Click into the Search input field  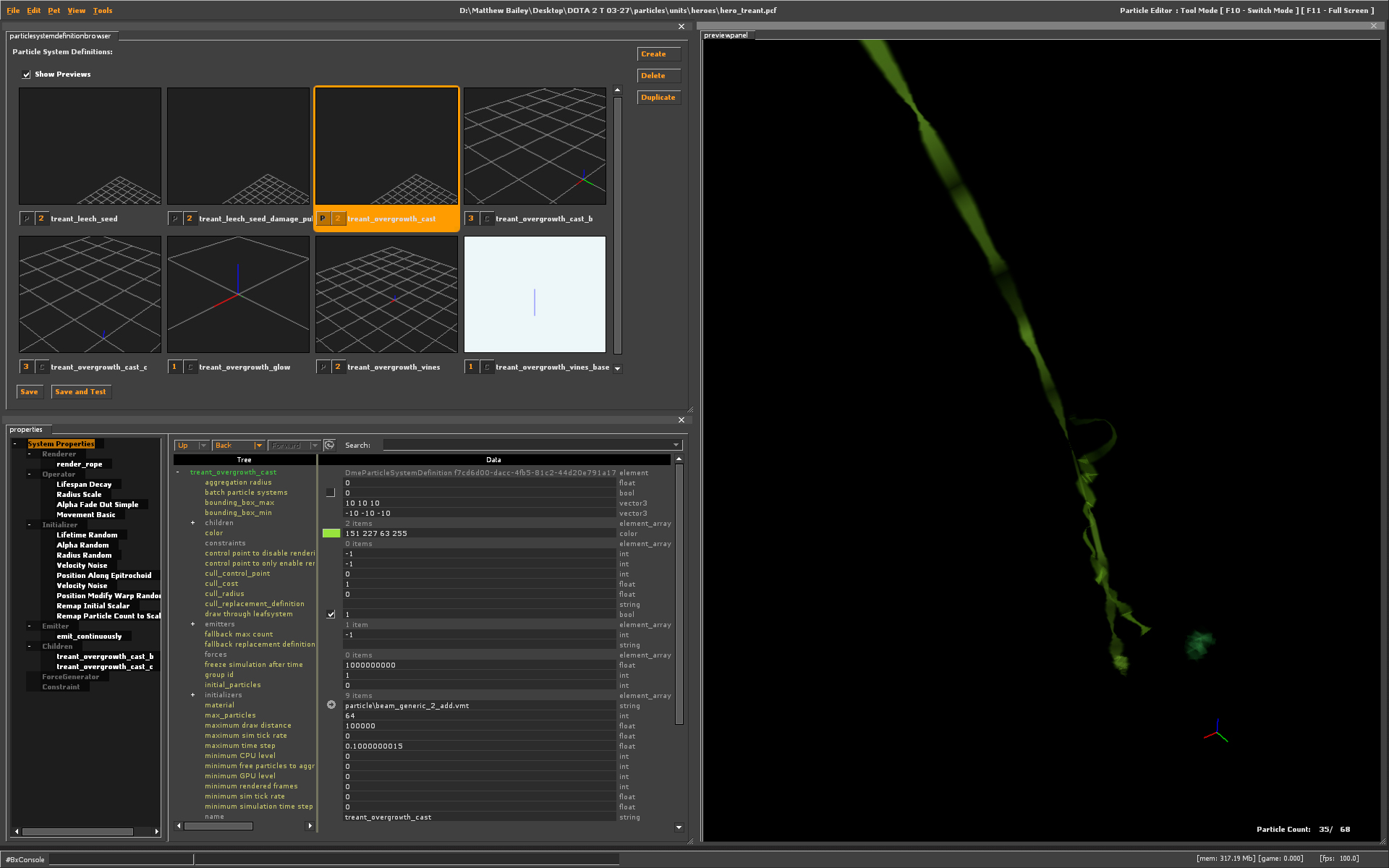(x=528, y=446)
